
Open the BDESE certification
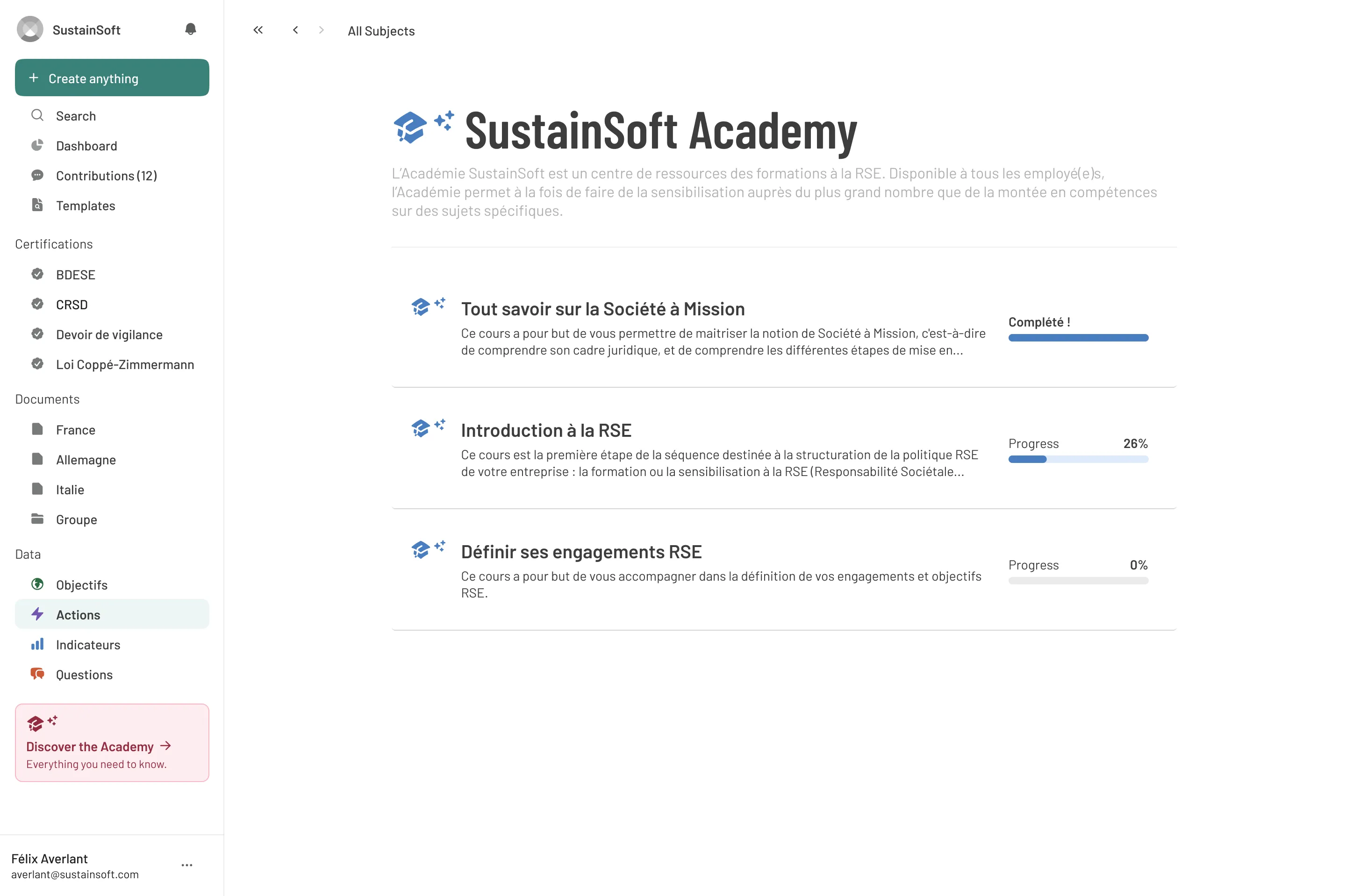75,275
